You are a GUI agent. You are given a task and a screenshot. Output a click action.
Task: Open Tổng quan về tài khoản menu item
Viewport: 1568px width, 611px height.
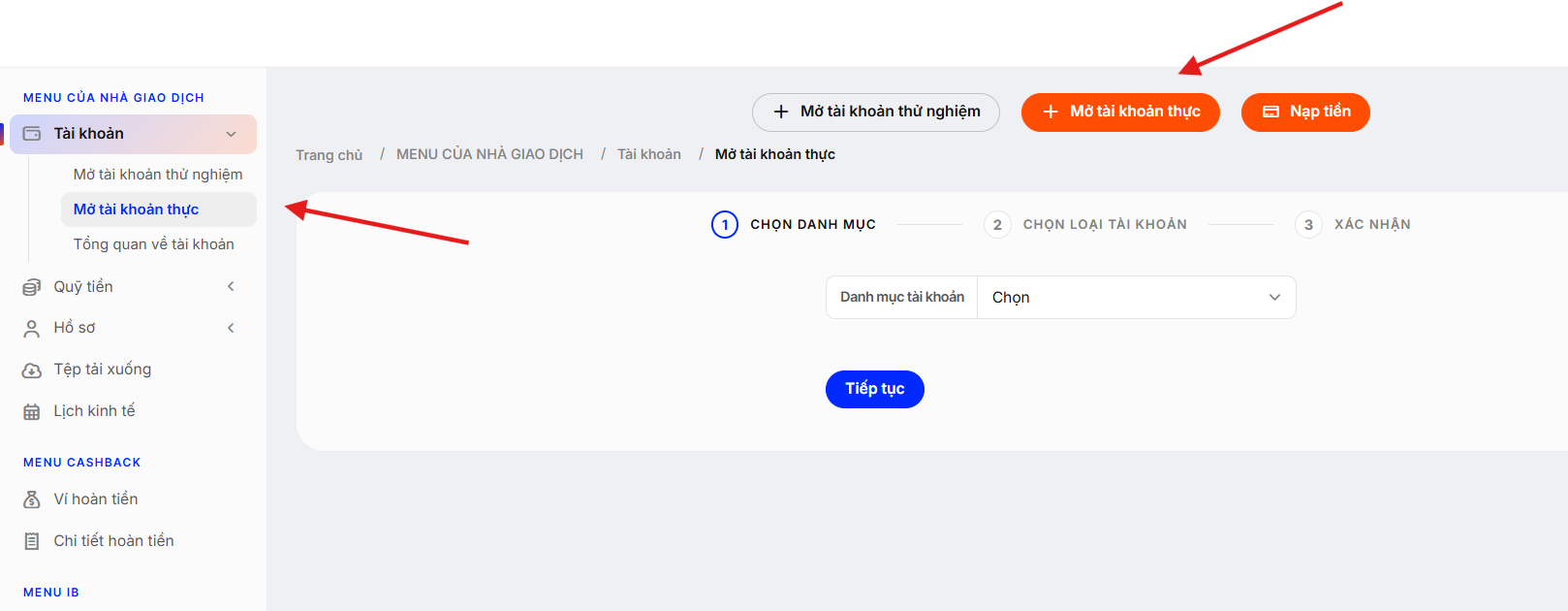pyautogui.click(x=154, y=244)
